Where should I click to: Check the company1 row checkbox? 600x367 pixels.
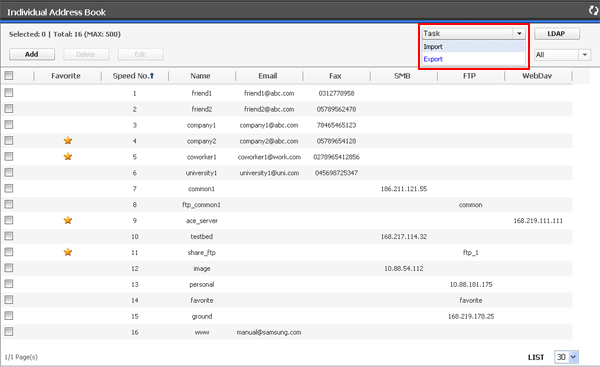pyautogui.click(x=9, y=125)
